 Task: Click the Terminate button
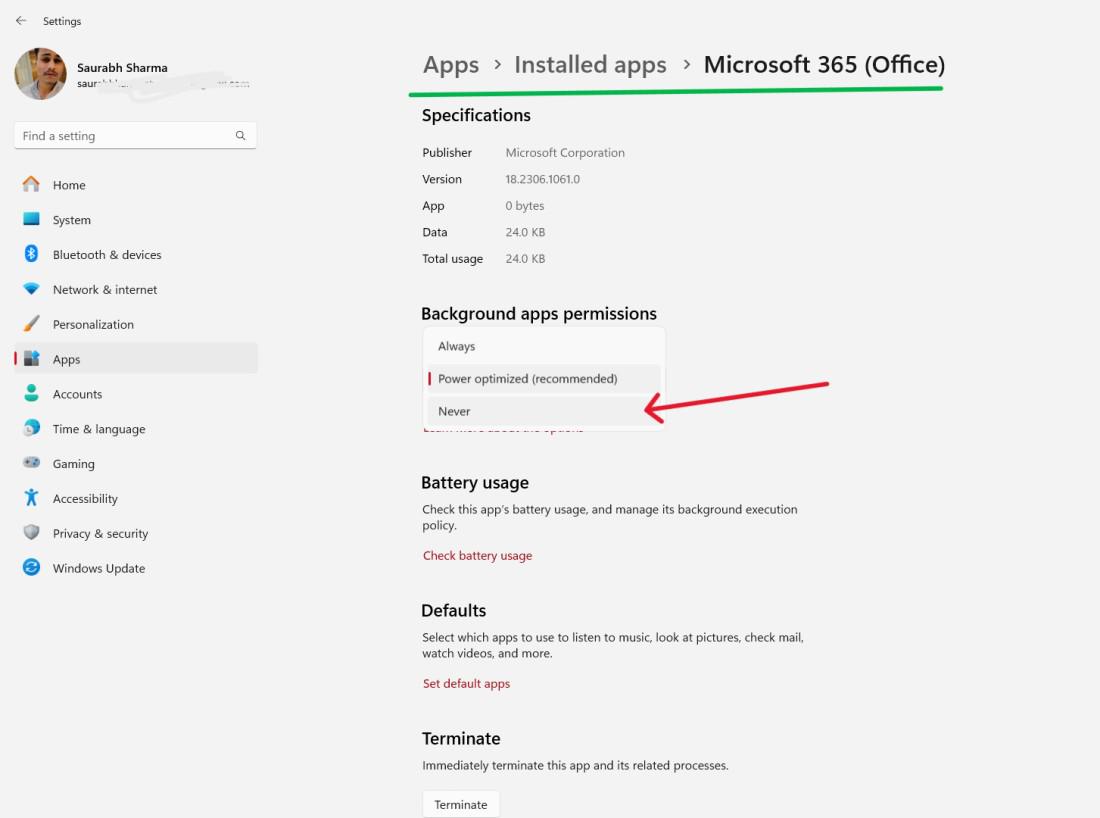(x=460, y=804)
